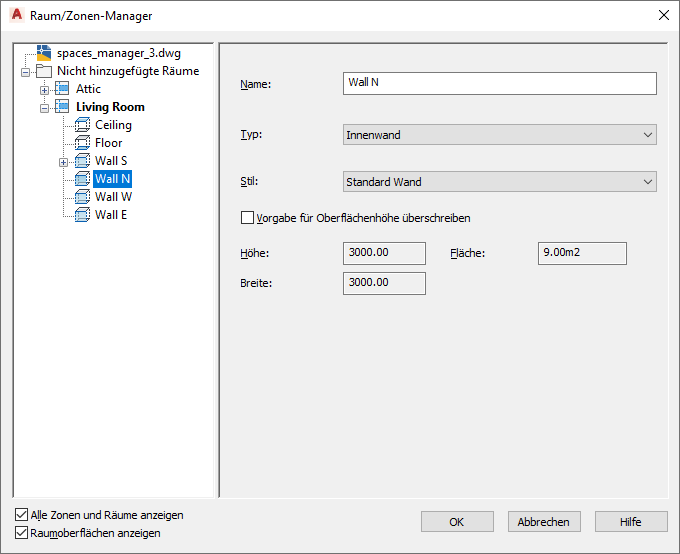This screenshot has width=680, height=554.
Task: Click the Wall W surface icon
Action: (82, 197)
